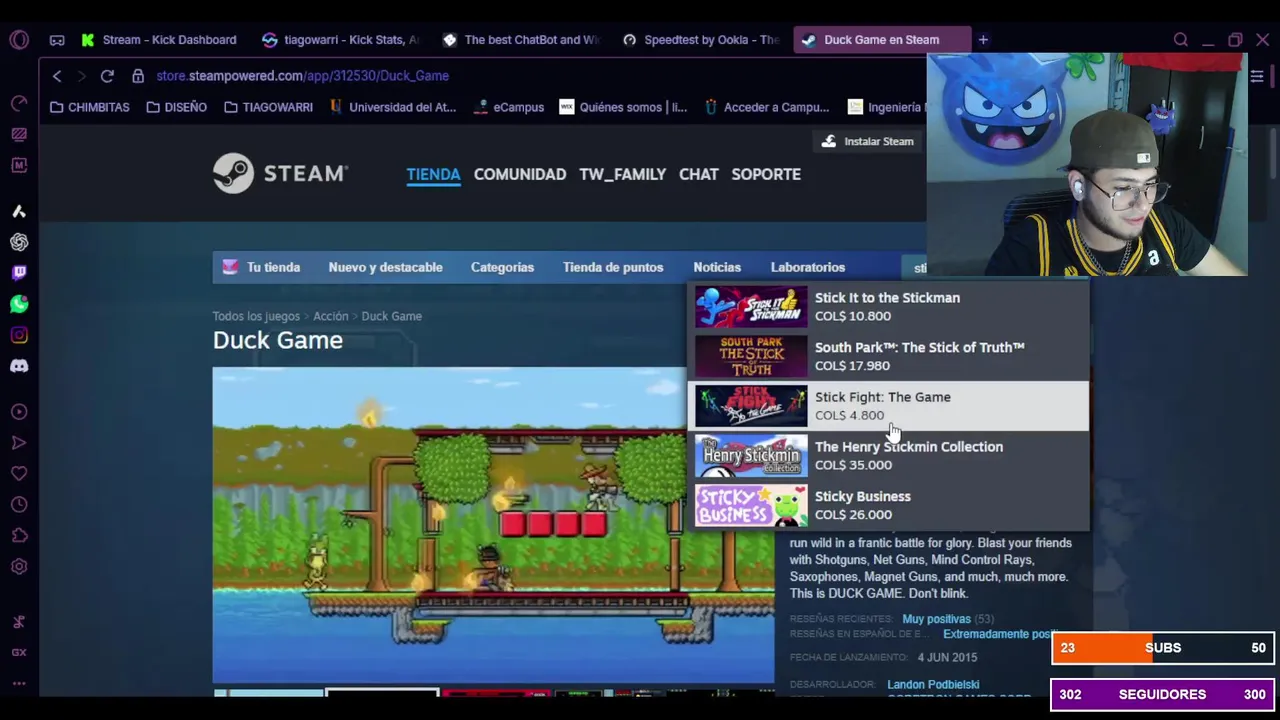Click the scissors icon near sidebar bottom
The height and width of the screenshot is (720, 1280).
[x=19, y=621]
